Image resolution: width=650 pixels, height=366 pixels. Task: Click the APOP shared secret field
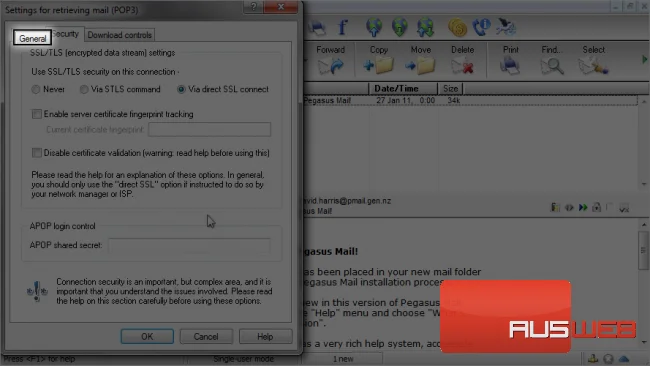pos(189,245)
